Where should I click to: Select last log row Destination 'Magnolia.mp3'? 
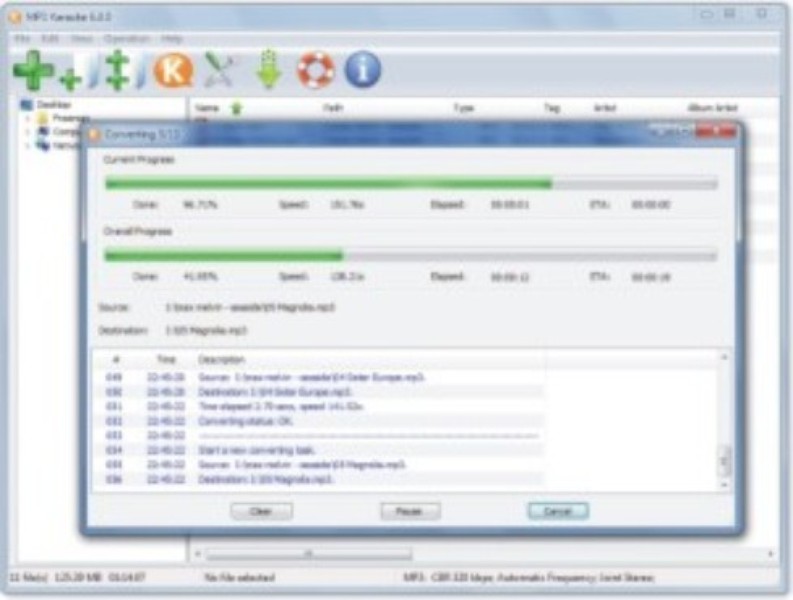319,480
